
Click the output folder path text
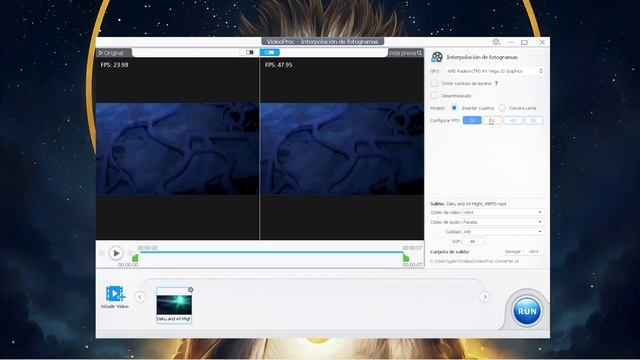pos(475,261)
